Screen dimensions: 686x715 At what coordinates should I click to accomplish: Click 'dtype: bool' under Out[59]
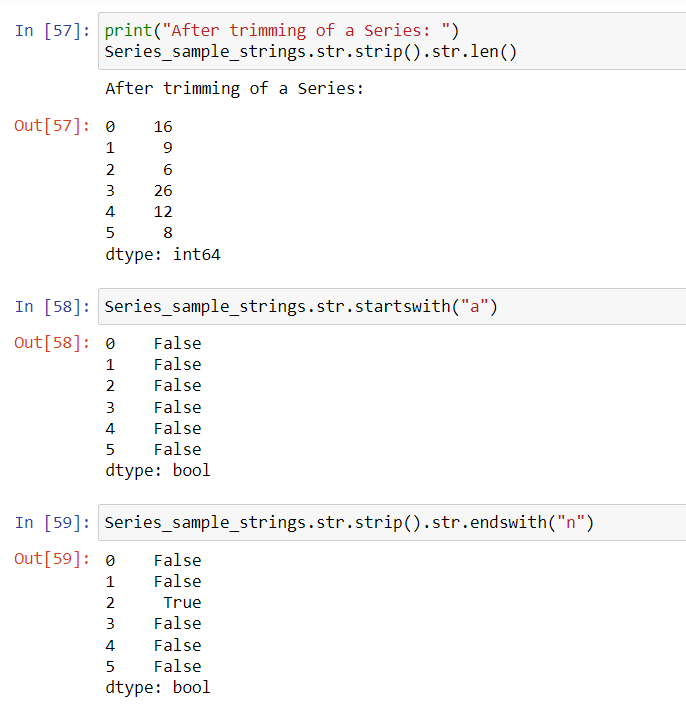158,687
